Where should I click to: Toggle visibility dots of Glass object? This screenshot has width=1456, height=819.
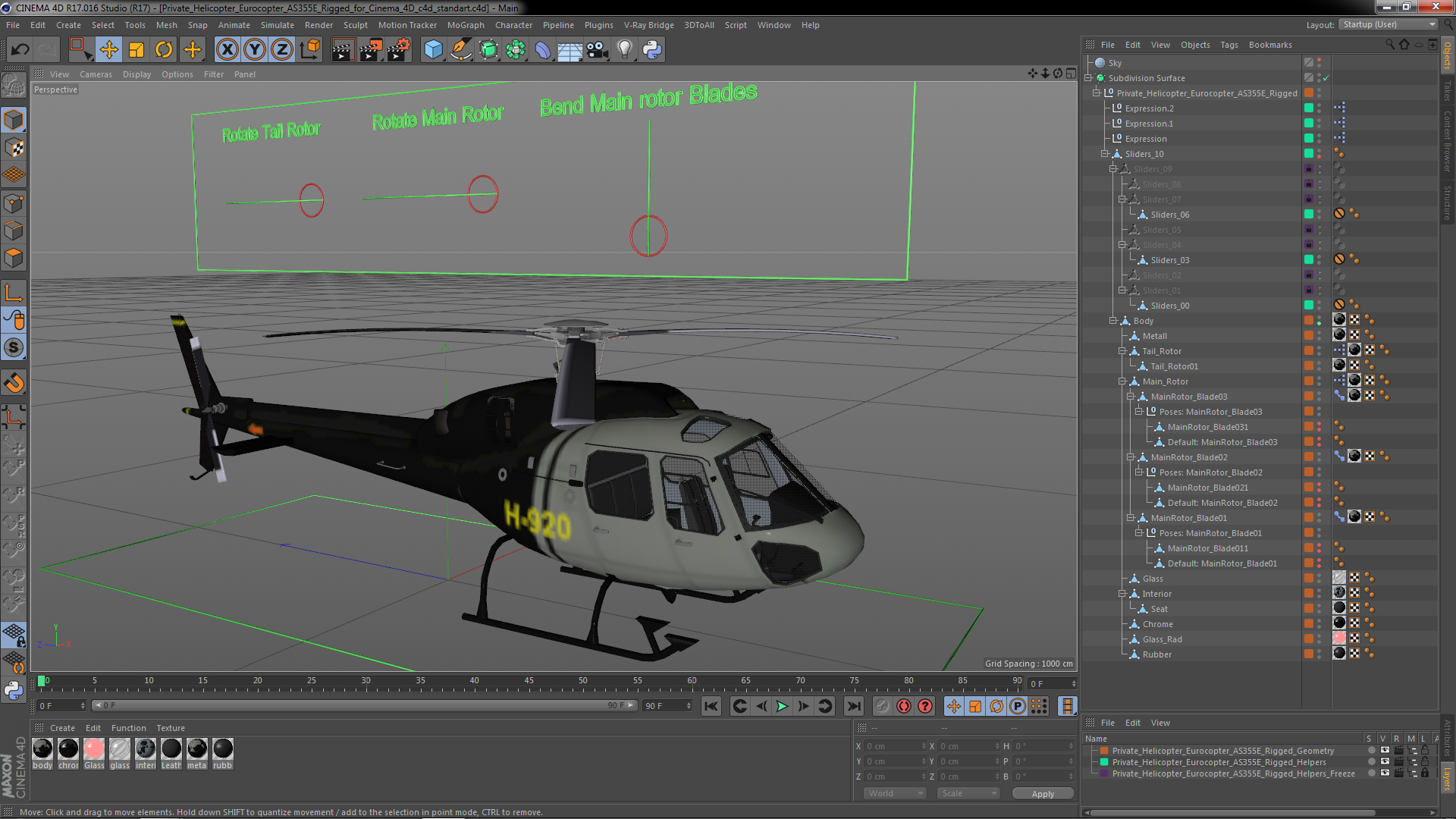(1319, 579)
